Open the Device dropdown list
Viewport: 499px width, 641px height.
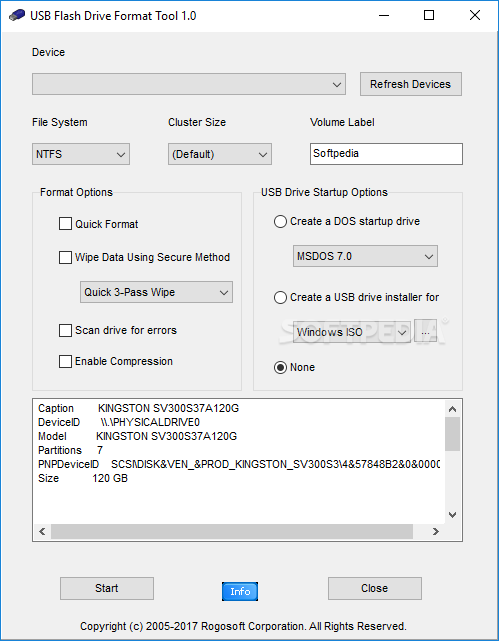coord(189,84)
